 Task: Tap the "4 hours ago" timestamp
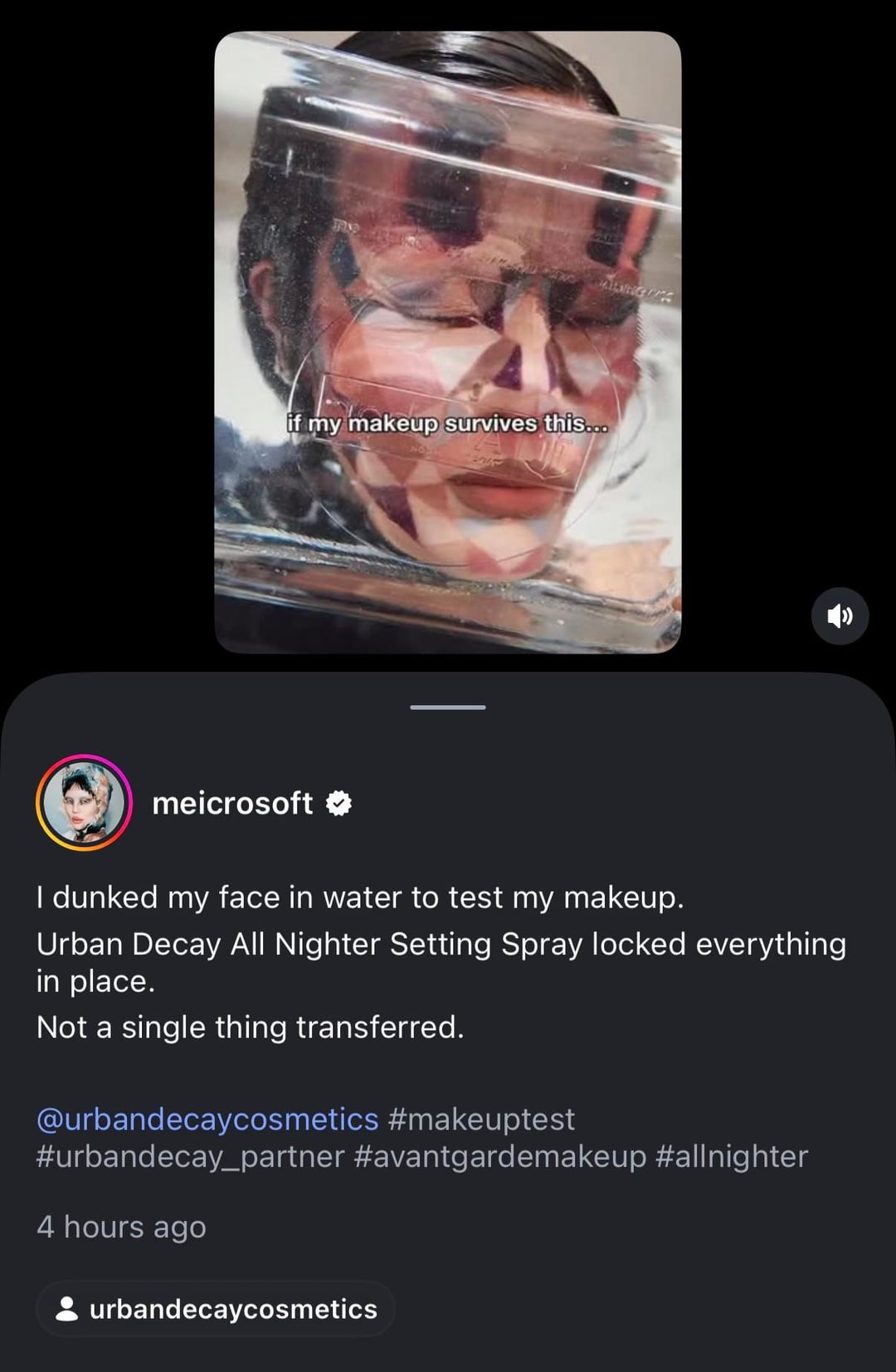[x=121, y=1227]
